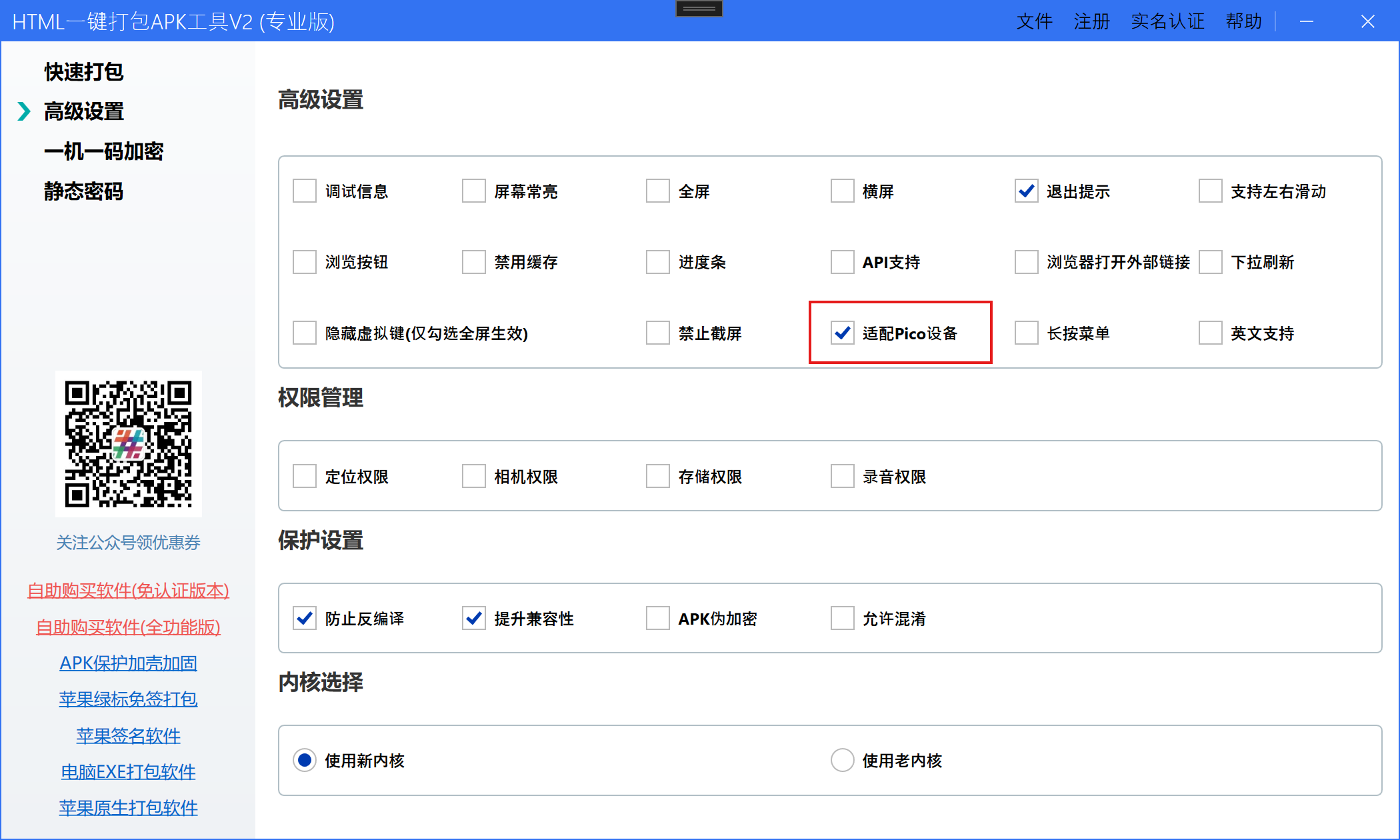Select the 使用老内核 radio button
Viewport: 1400px width, 840px height.
(x=842, y=760)
